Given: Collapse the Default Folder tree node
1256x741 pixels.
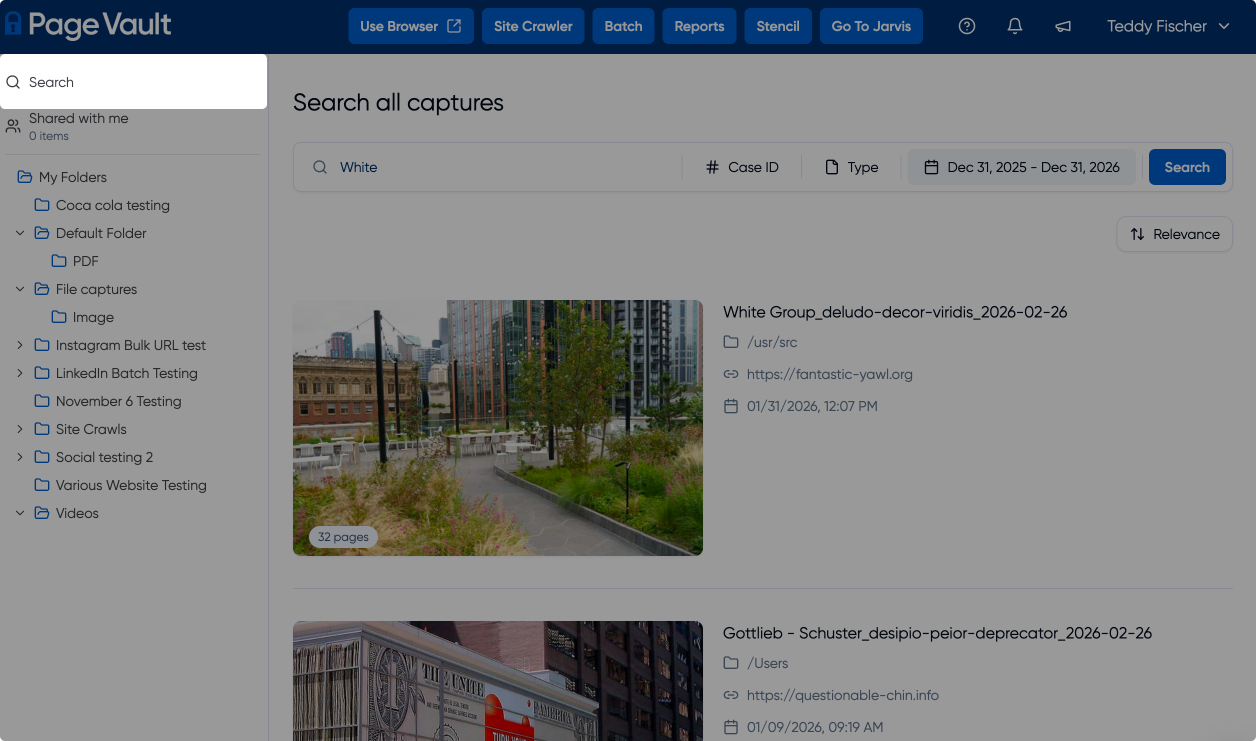Looking at the screenshot, I should pos(20,233).
